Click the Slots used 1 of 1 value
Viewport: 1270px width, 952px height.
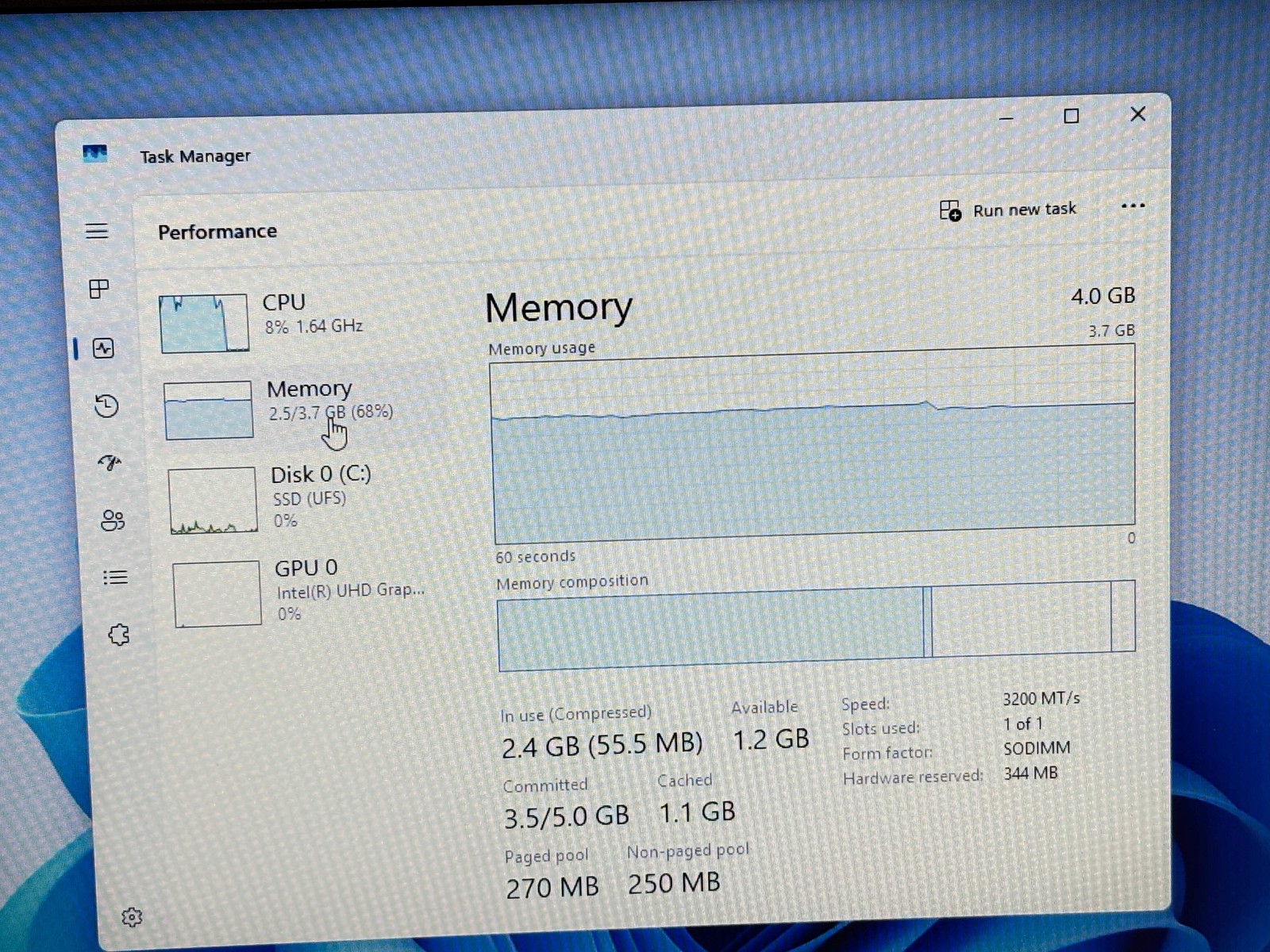(1022, 724)
